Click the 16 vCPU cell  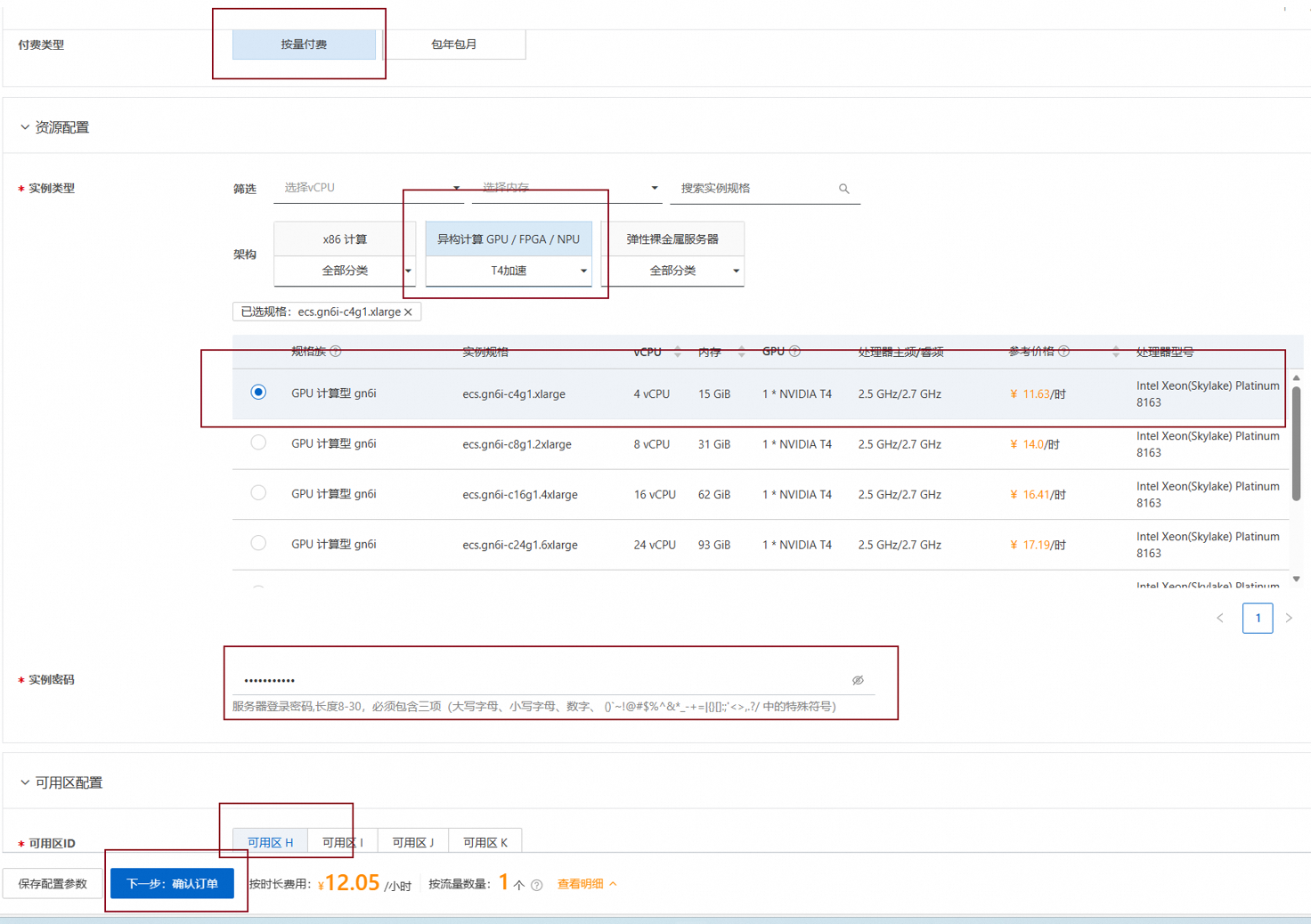(x=655, y=495)
